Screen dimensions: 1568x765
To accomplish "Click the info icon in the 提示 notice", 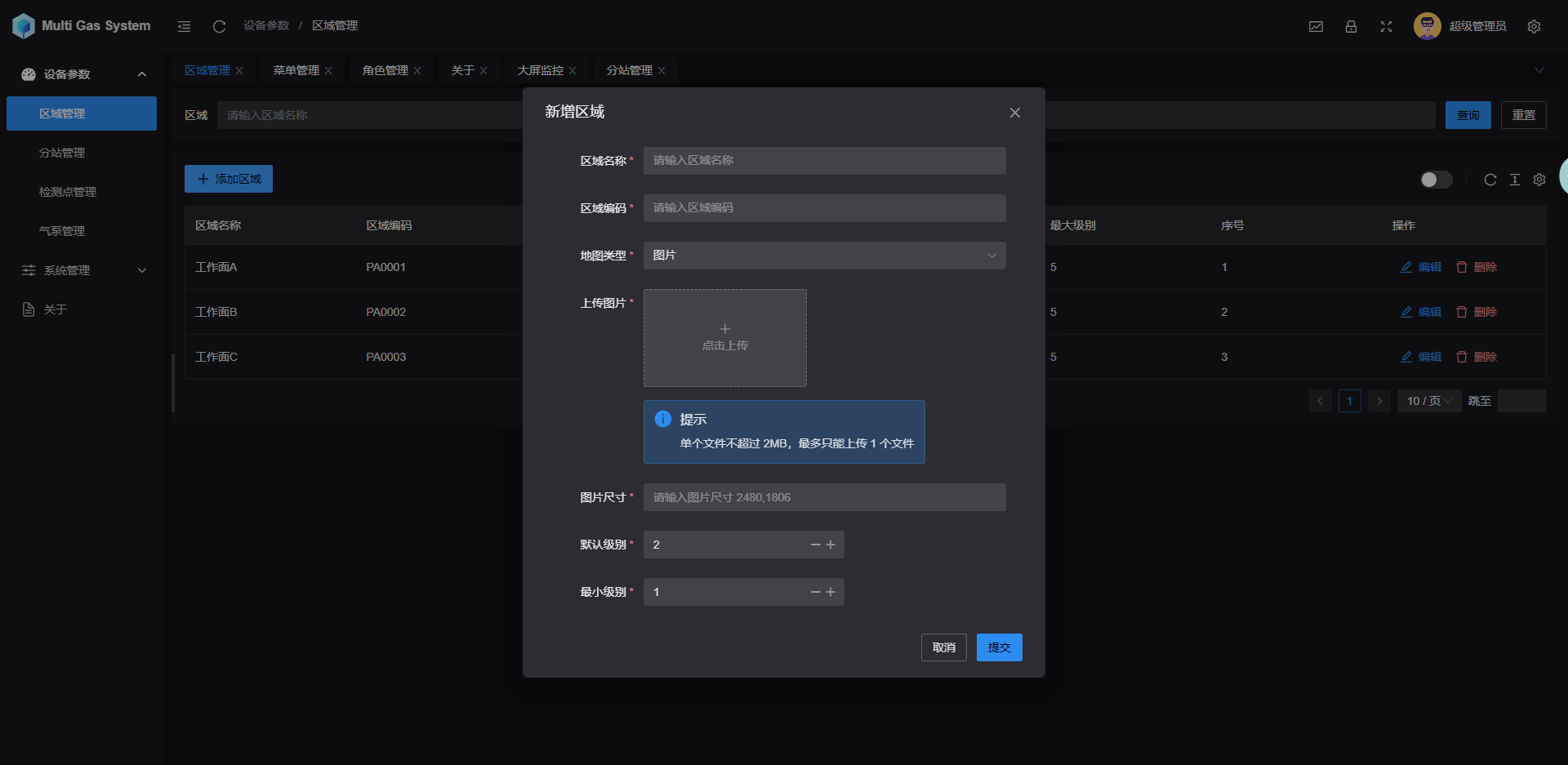I will point(663,419).
